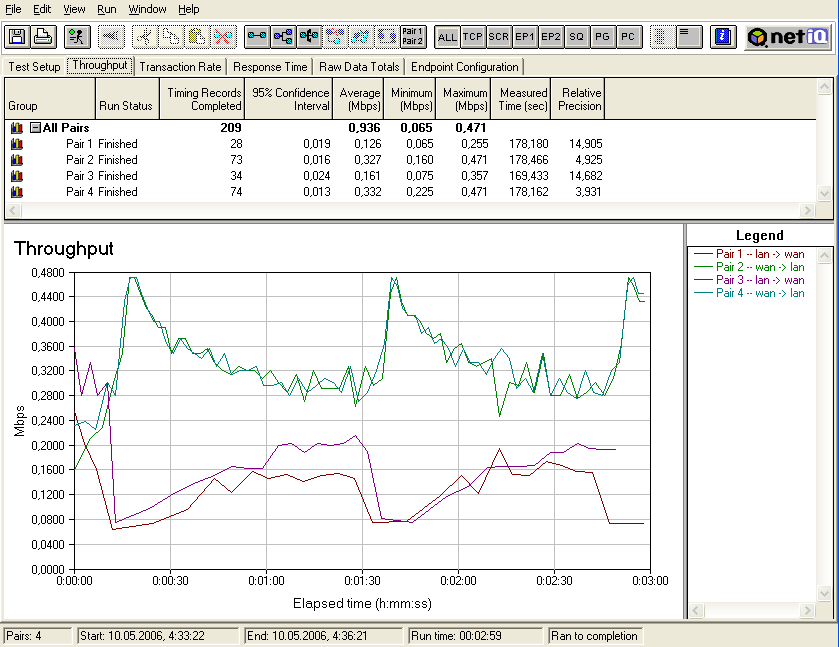Click the Average (Mbps) column header
Viewport: 839px width, 647px height.
coord(359,99)
